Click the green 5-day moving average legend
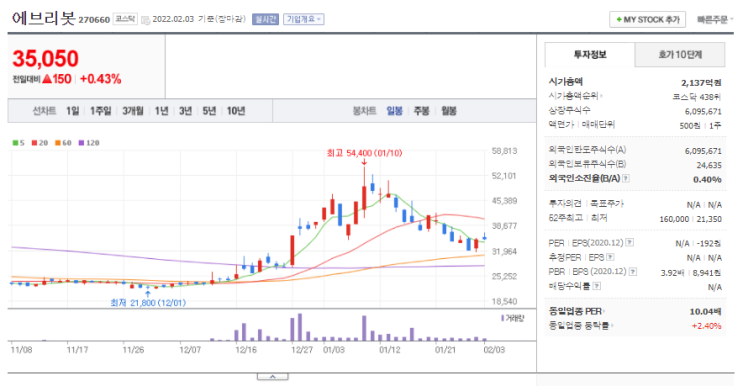 (18, 143)
